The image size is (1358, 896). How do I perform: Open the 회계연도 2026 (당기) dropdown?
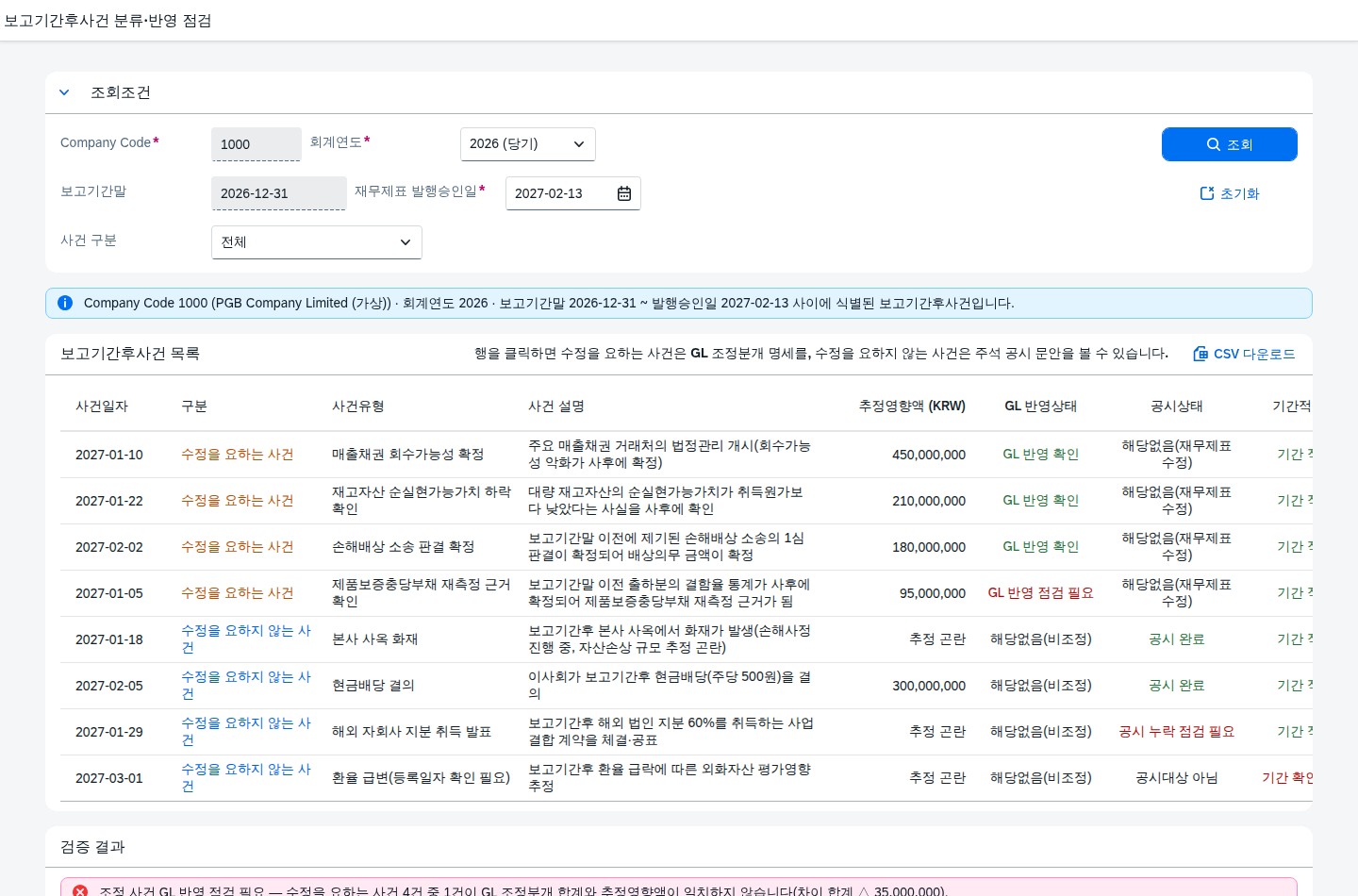[527, 144]
